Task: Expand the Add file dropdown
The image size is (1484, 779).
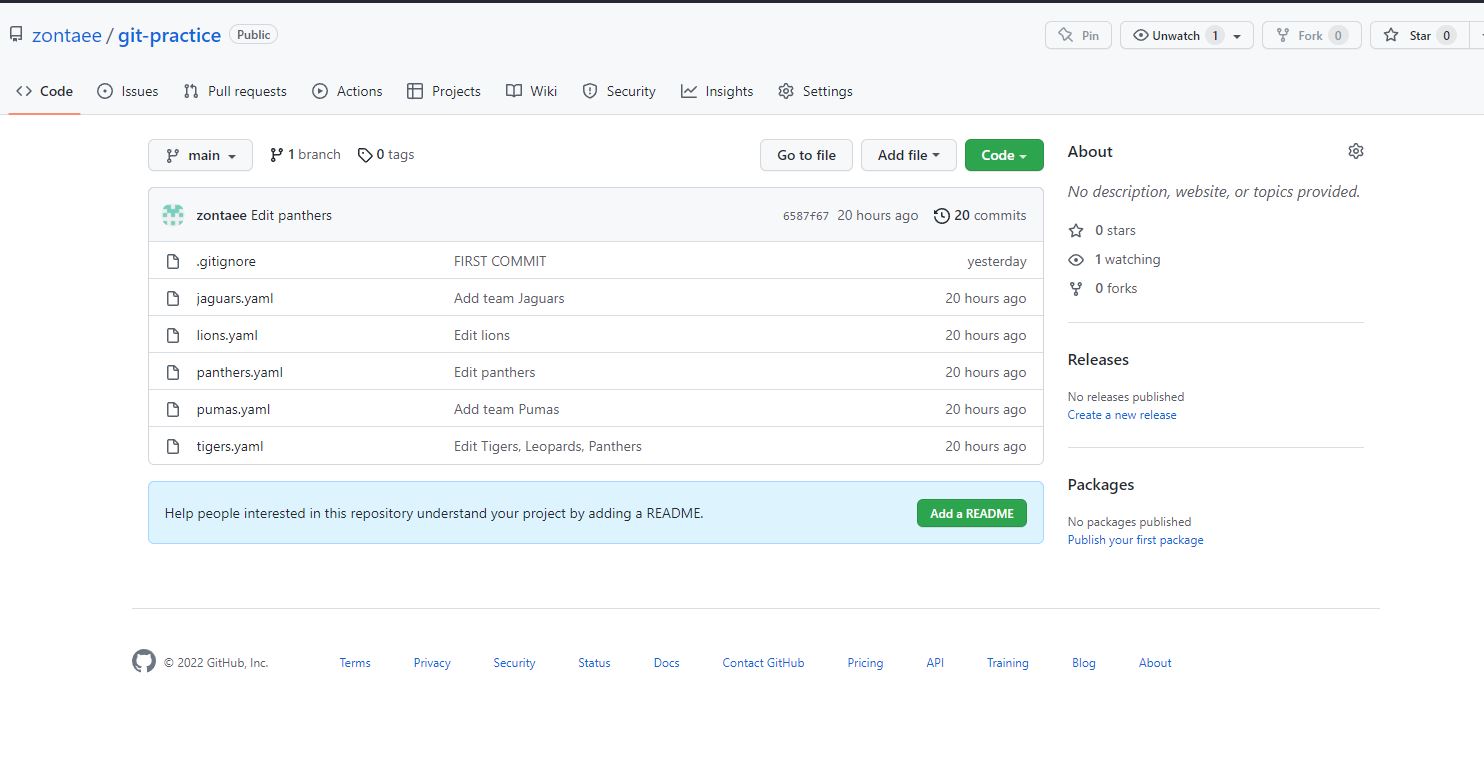Action: click(908, 155)
